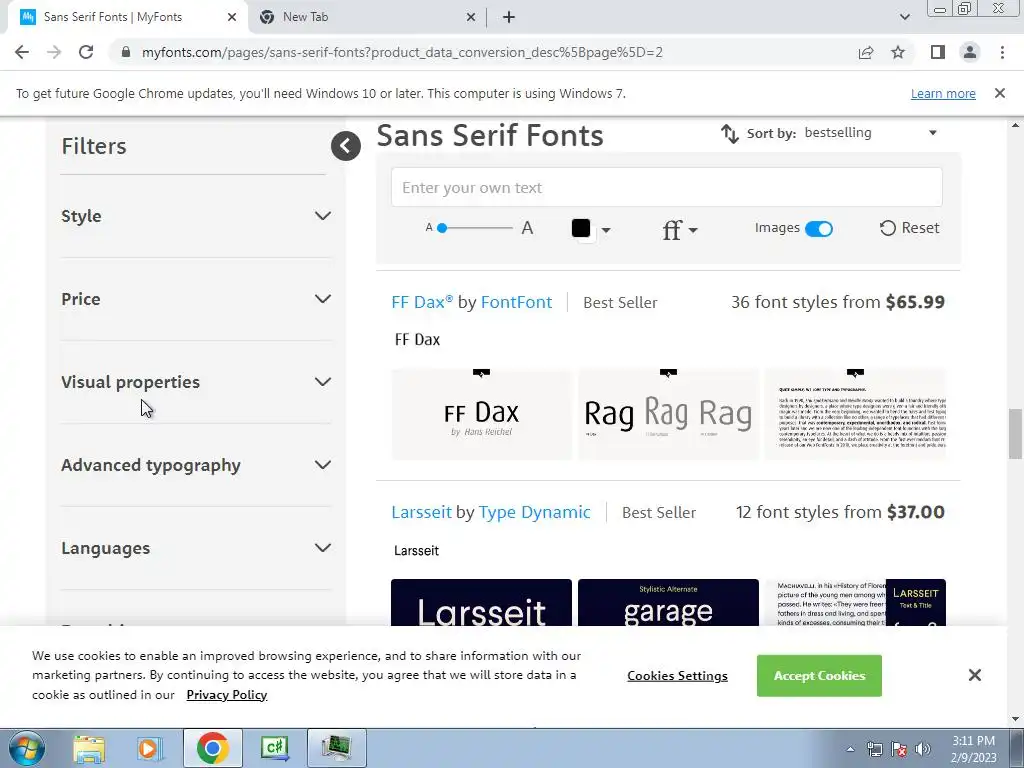Screen dimensions: 1024x768
Task: Expand the Style filter section
Action: pos(196,216)
